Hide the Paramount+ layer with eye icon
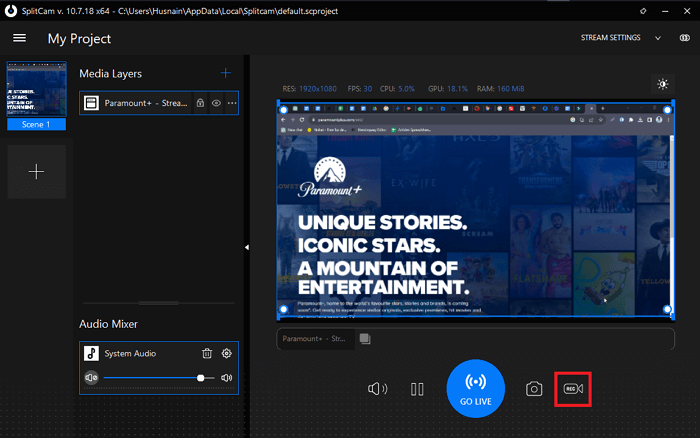This screenshot has width=700, height=438. point(217,103)
